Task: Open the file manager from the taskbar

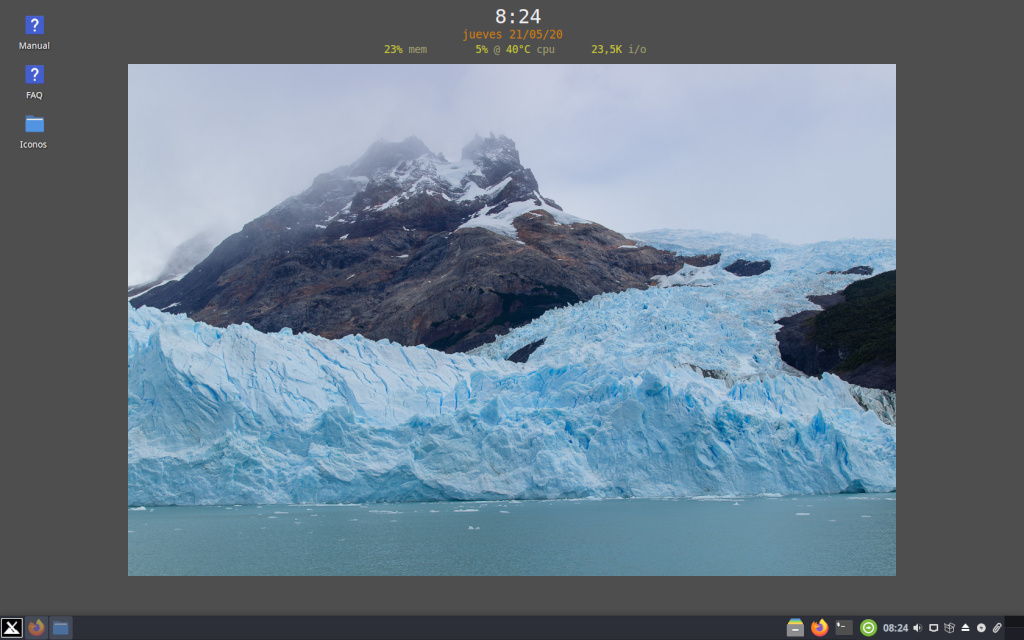Action: pyautogui.click(x=62, y=629)
